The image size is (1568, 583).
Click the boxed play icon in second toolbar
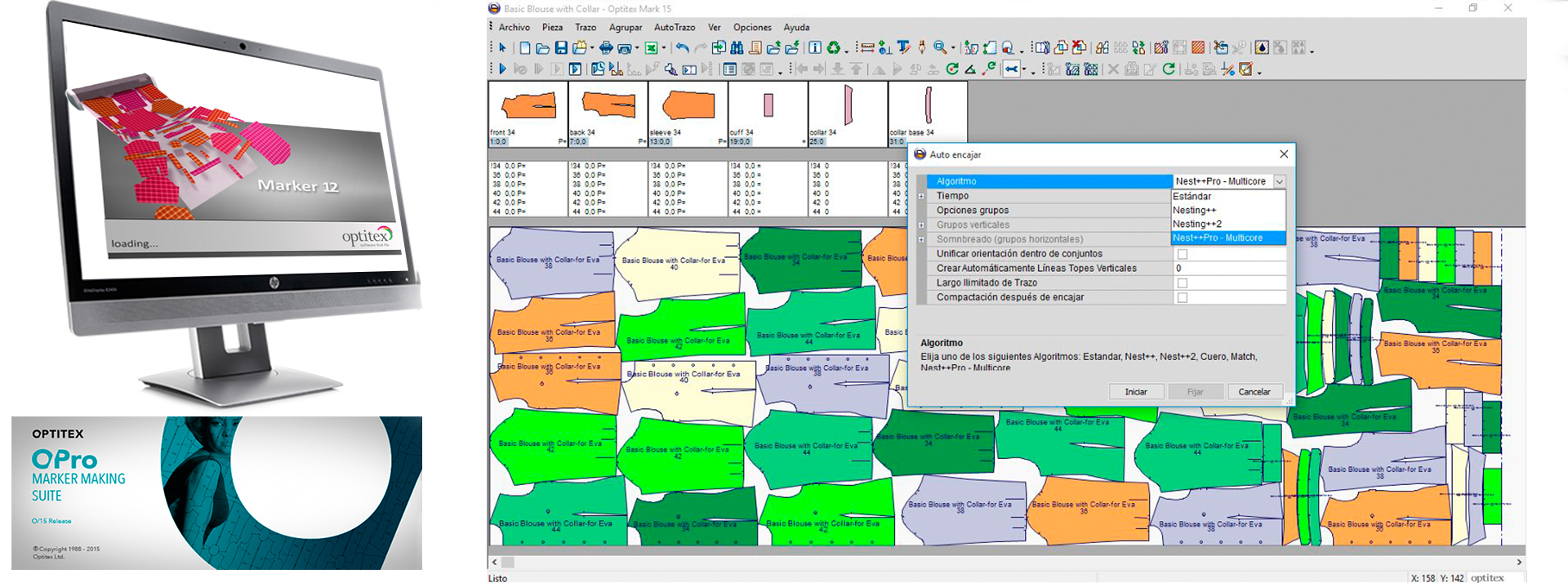tap(575, 69)
